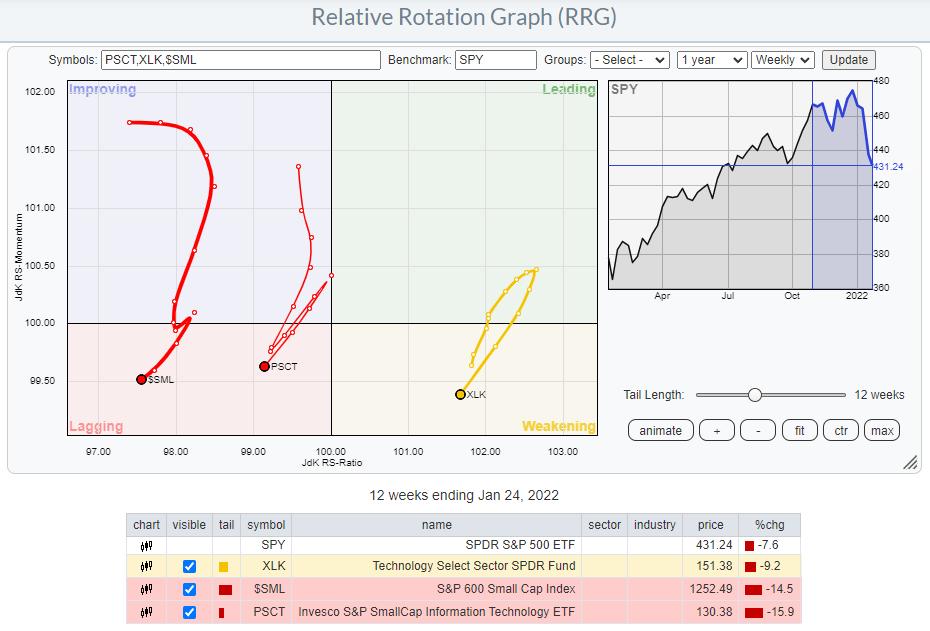
Task: Click the plus zoom-in button
Action: pos(715,430)
